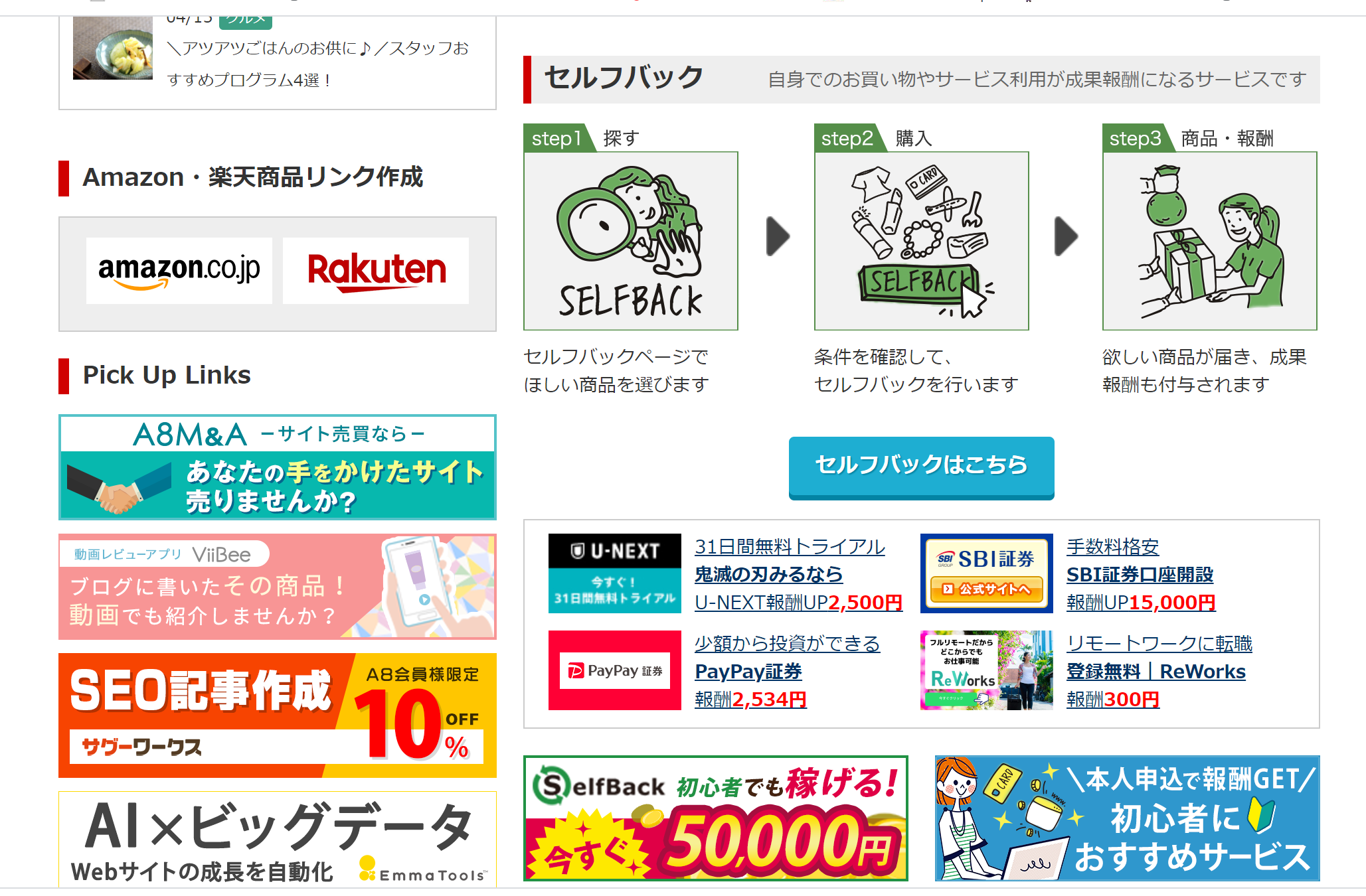Open the SelfBack 50,000円 beginner banner
Viewport: 1366px width, 896px height.
point(716,818)
